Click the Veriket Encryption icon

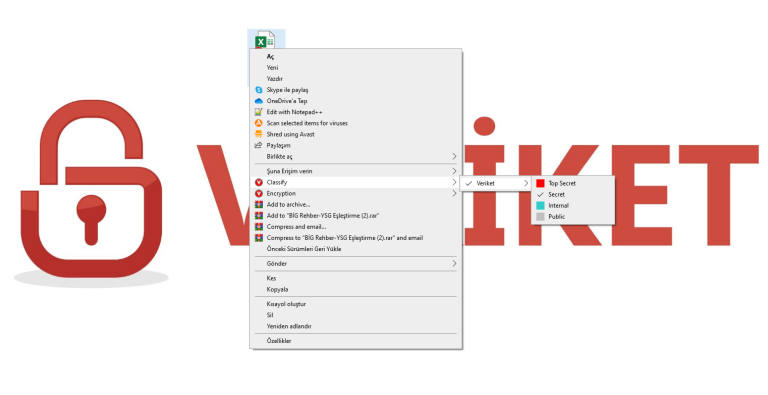259,194
